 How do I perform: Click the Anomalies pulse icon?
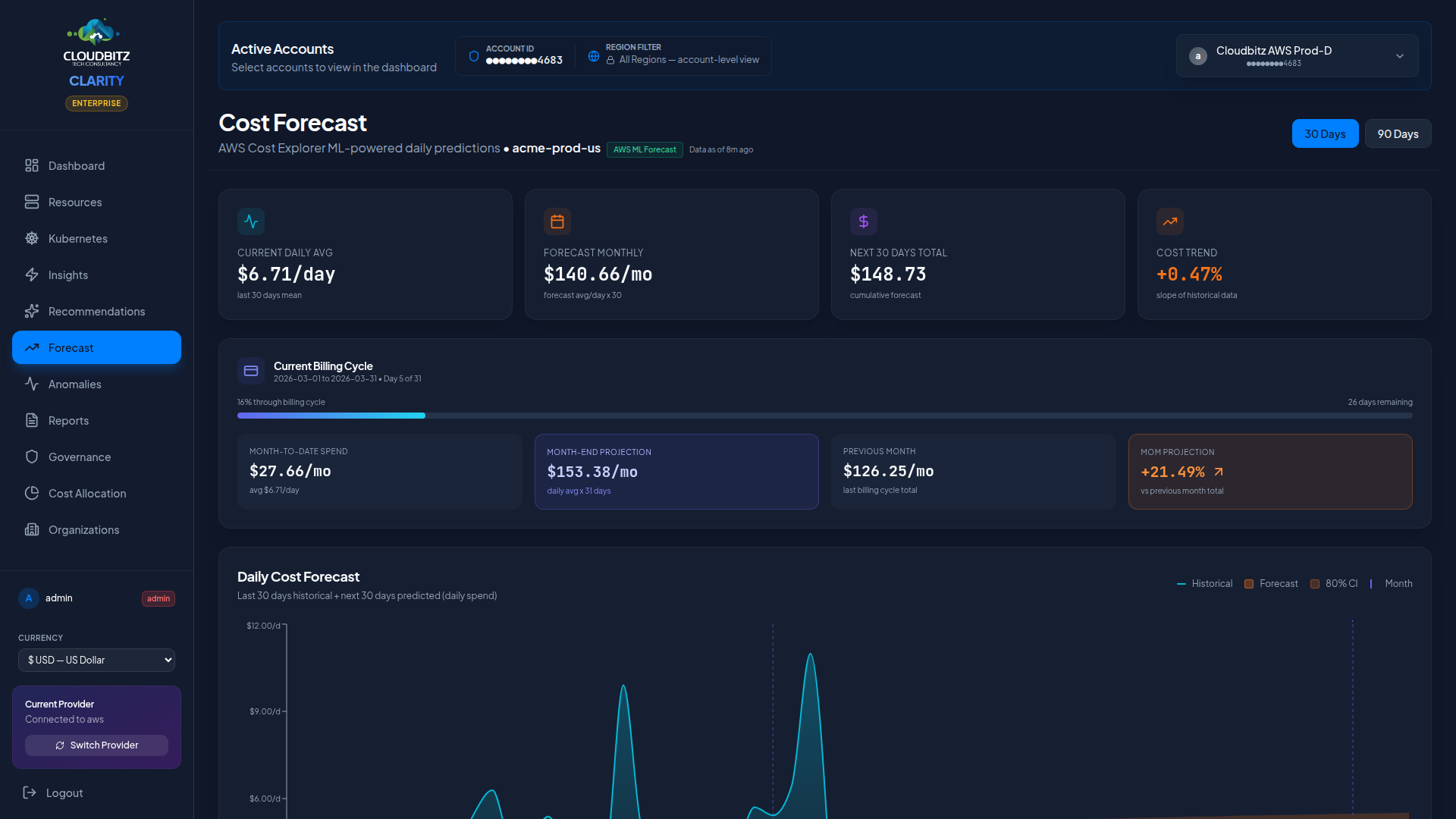32,384
